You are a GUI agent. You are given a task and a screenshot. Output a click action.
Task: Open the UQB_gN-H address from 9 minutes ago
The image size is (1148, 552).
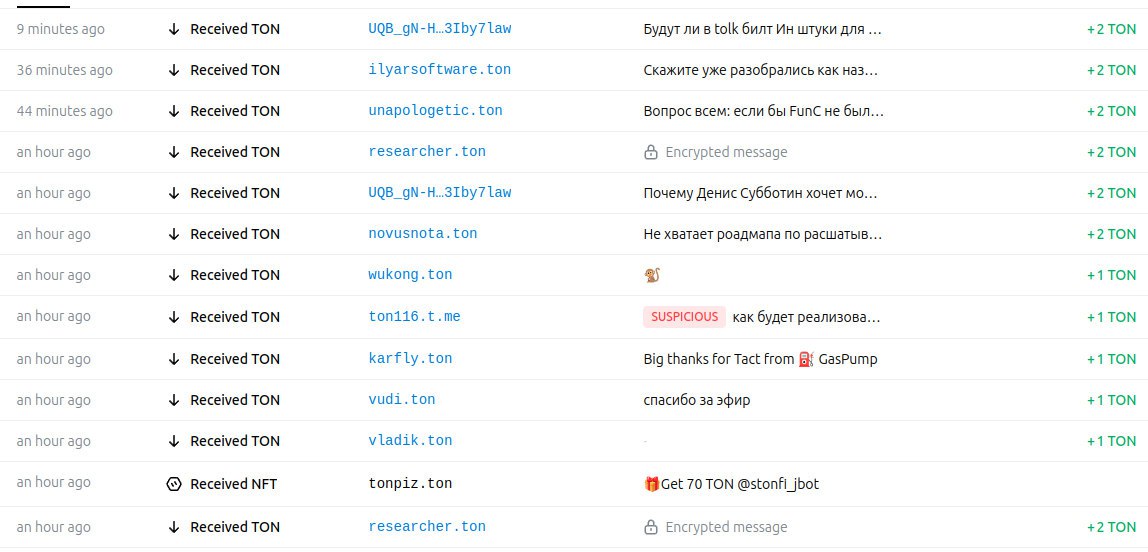click(439, 29)
